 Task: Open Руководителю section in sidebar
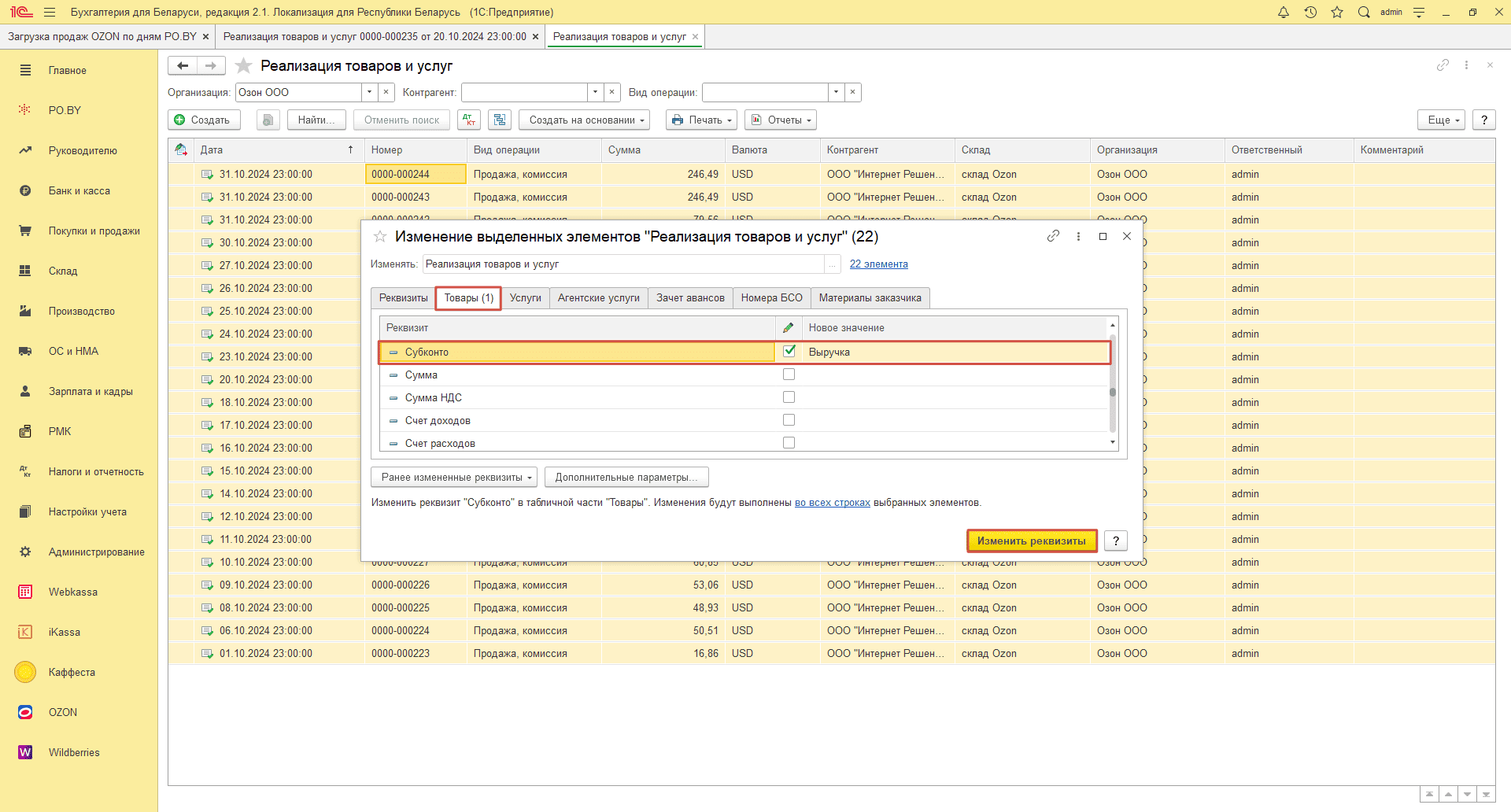click(83, 151)
